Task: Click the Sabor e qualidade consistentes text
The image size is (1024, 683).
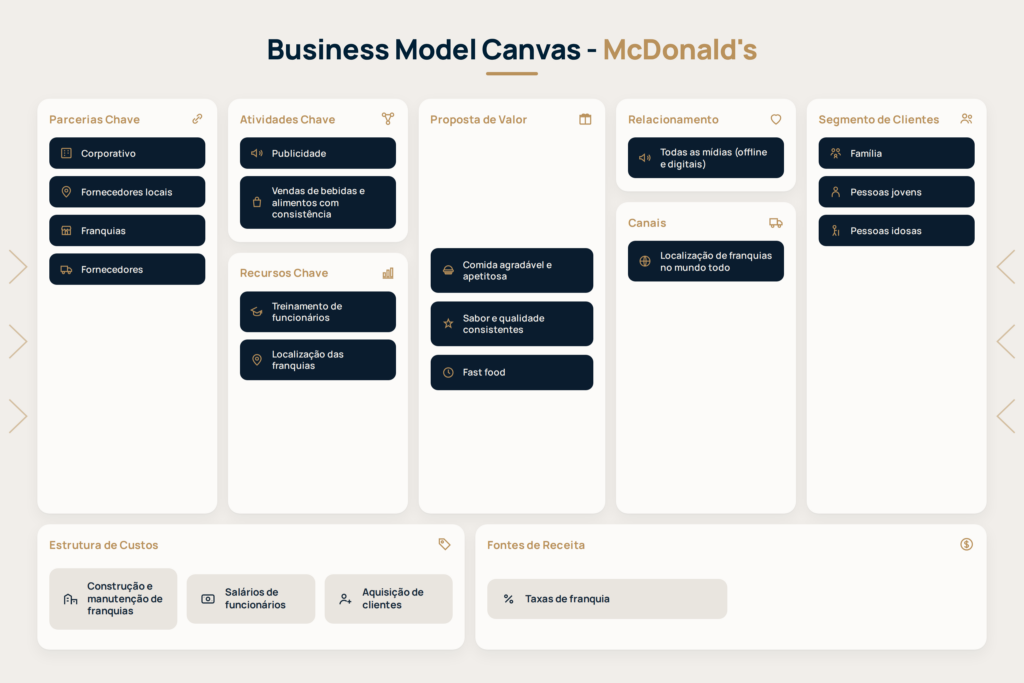Action: (504, 324)
